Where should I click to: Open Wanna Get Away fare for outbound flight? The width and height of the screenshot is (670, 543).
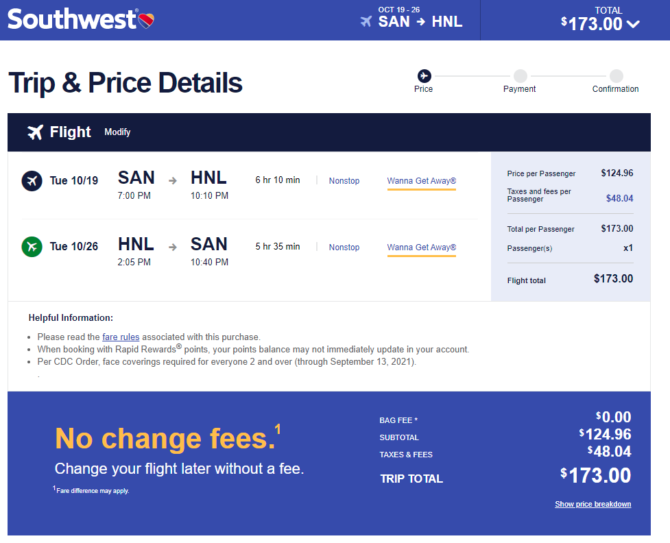point(421,181)
